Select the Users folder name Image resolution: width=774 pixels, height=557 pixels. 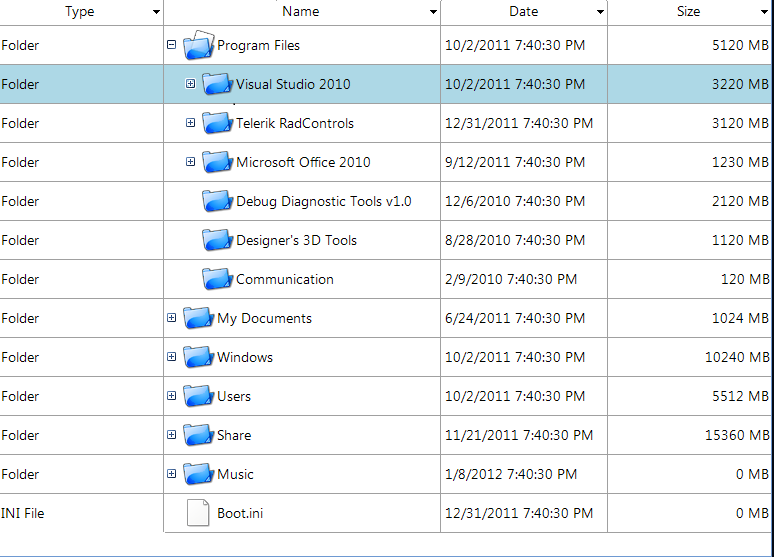(x=234, y=396)
